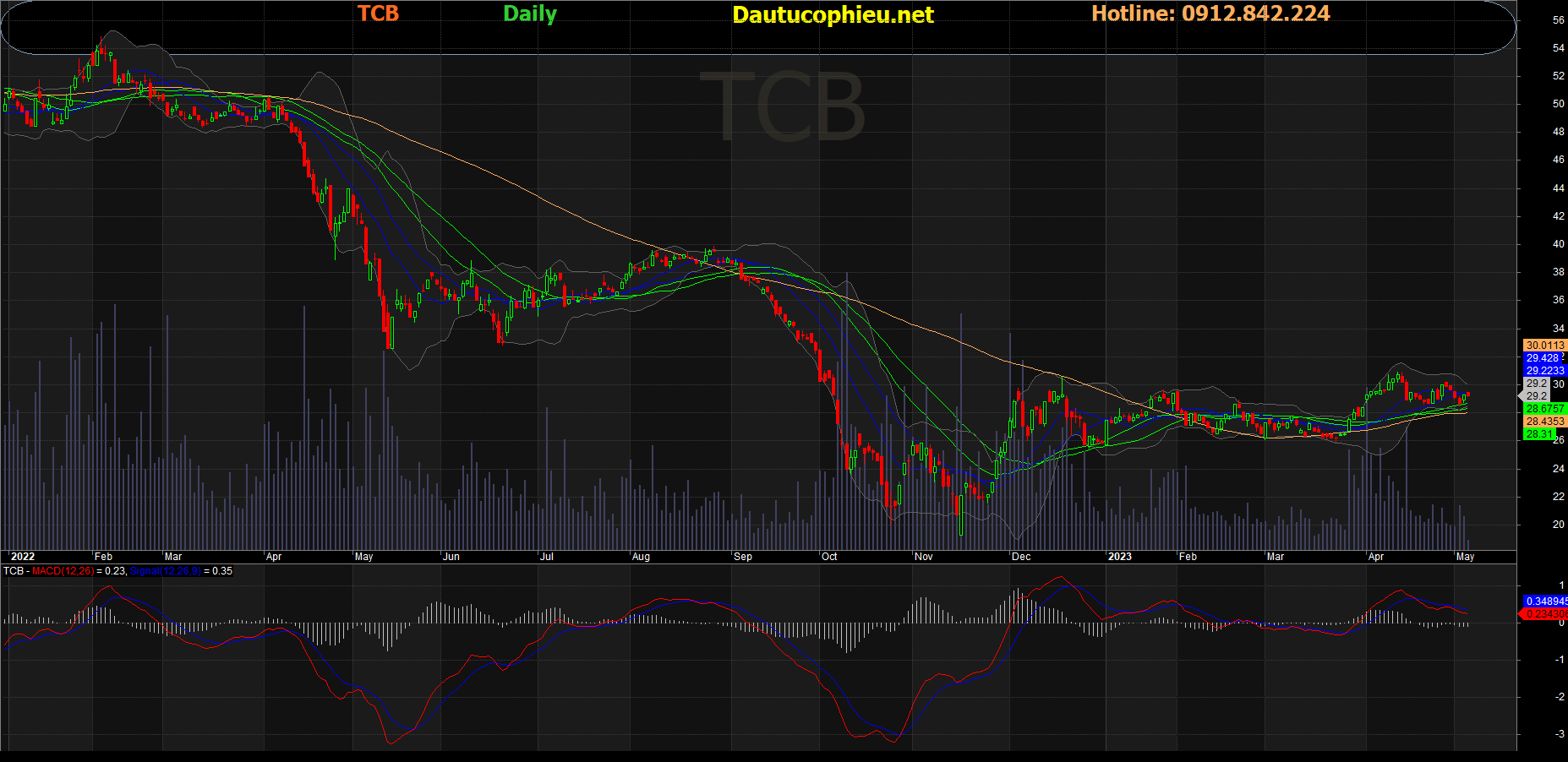This screenshot has width=1568, height=762.
Task: Click the blue 0.348945 signal value tag
Action: [x=1544, y=601]
